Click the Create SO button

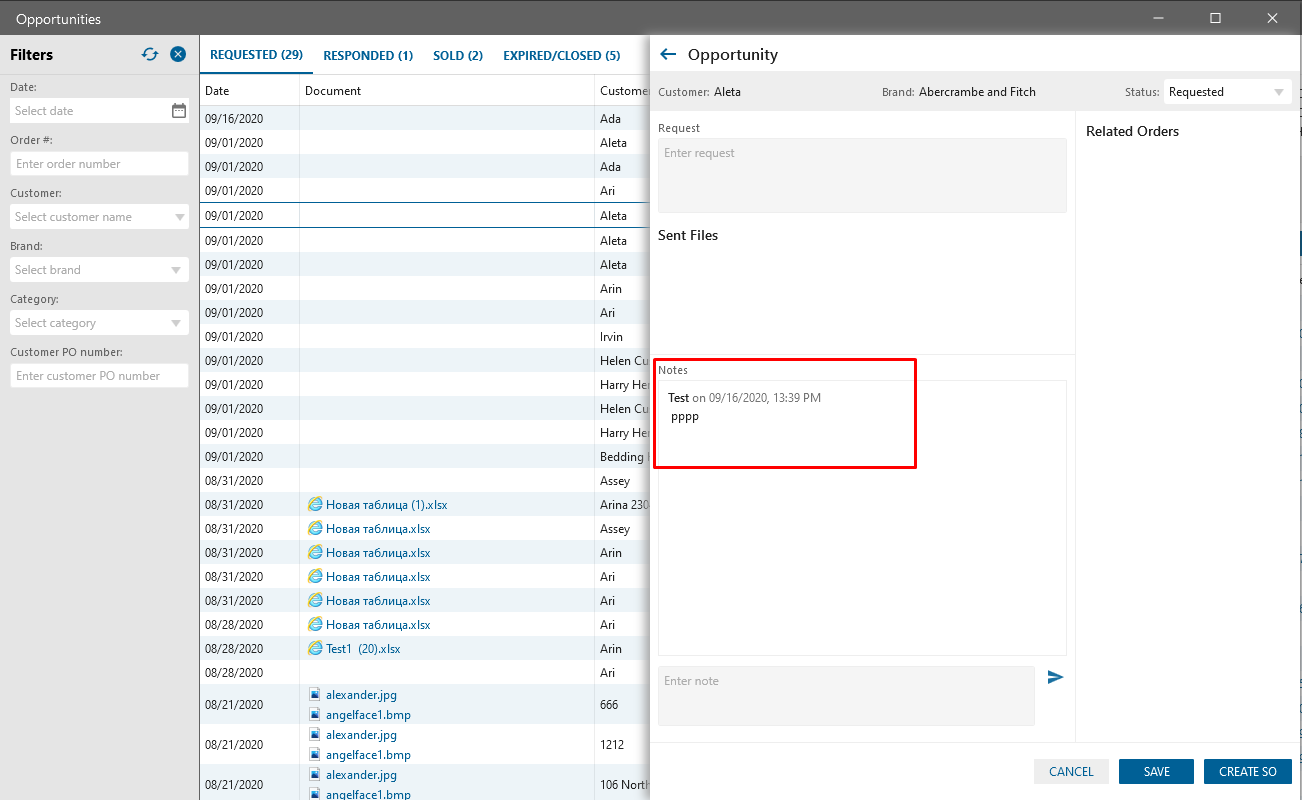1248,771
